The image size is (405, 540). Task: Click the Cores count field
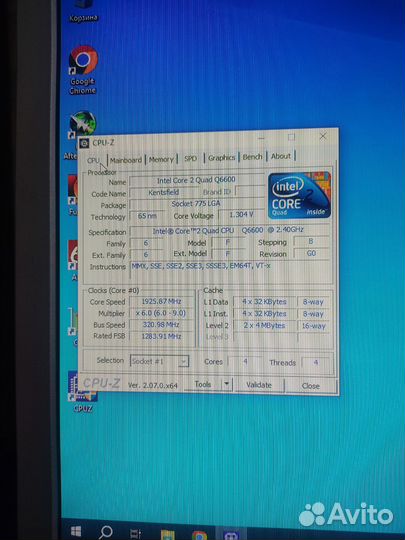click(246, 362)
